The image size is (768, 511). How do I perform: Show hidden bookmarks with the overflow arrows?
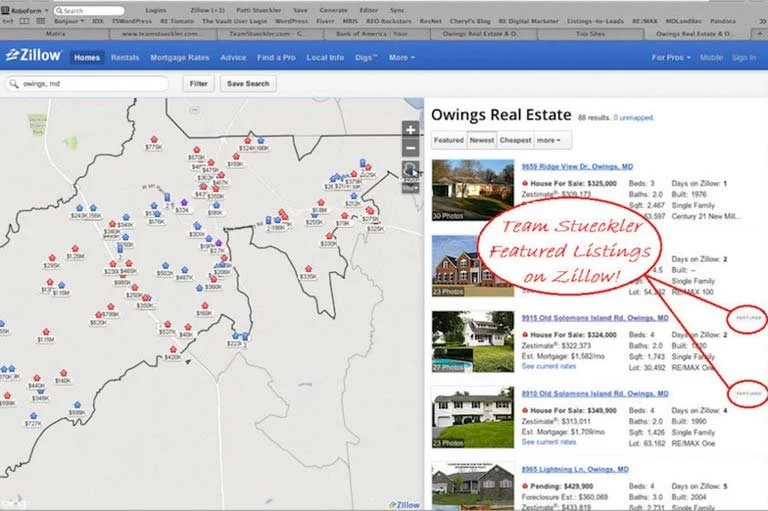(x=762, y=22)
